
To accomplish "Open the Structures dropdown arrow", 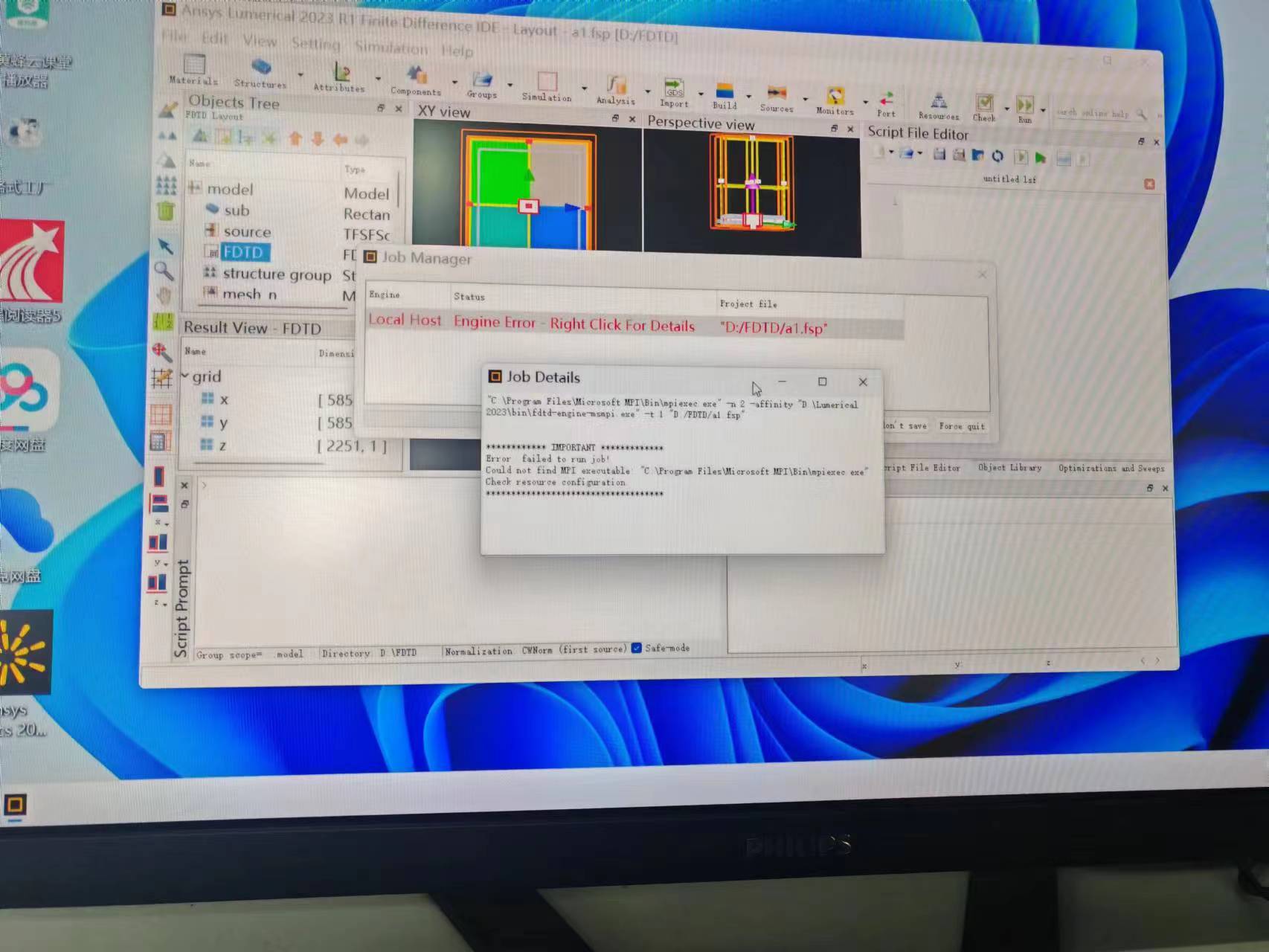I will pyautogui.click(x=301, y=74).
